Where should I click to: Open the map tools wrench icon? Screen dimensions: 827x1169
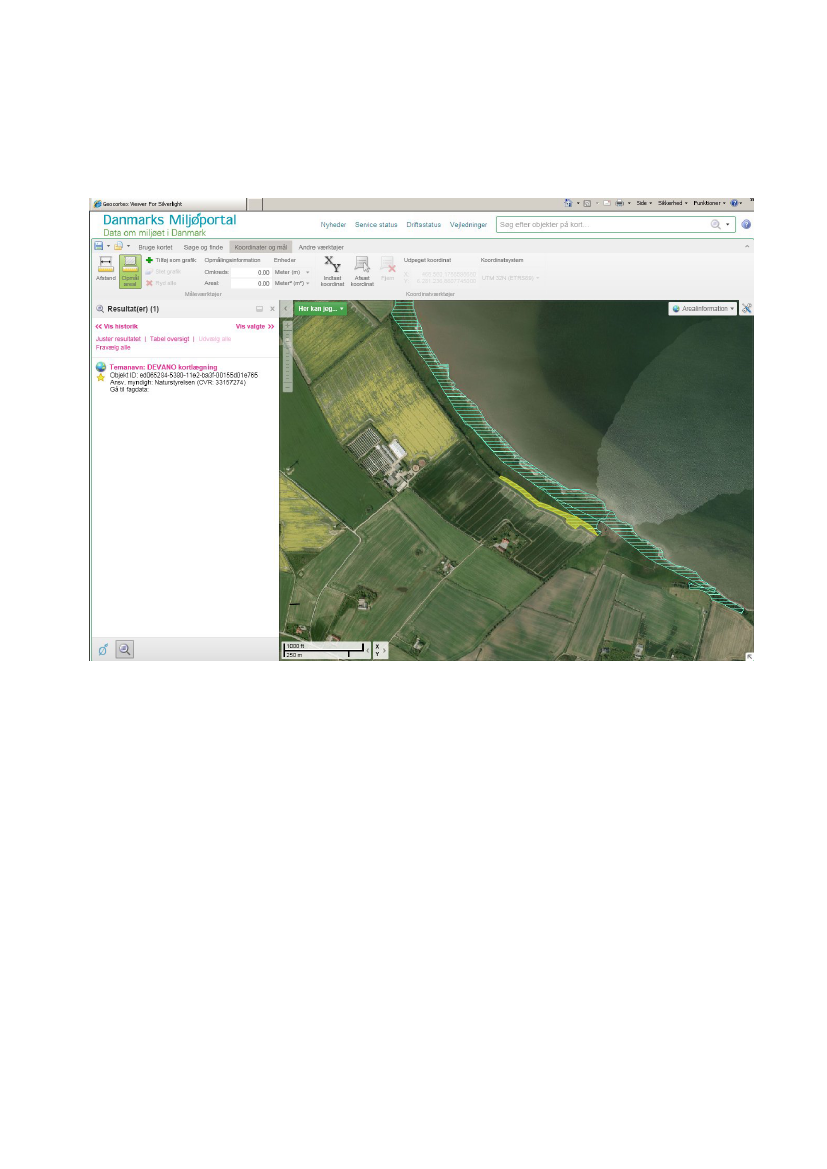coord(746,308)
